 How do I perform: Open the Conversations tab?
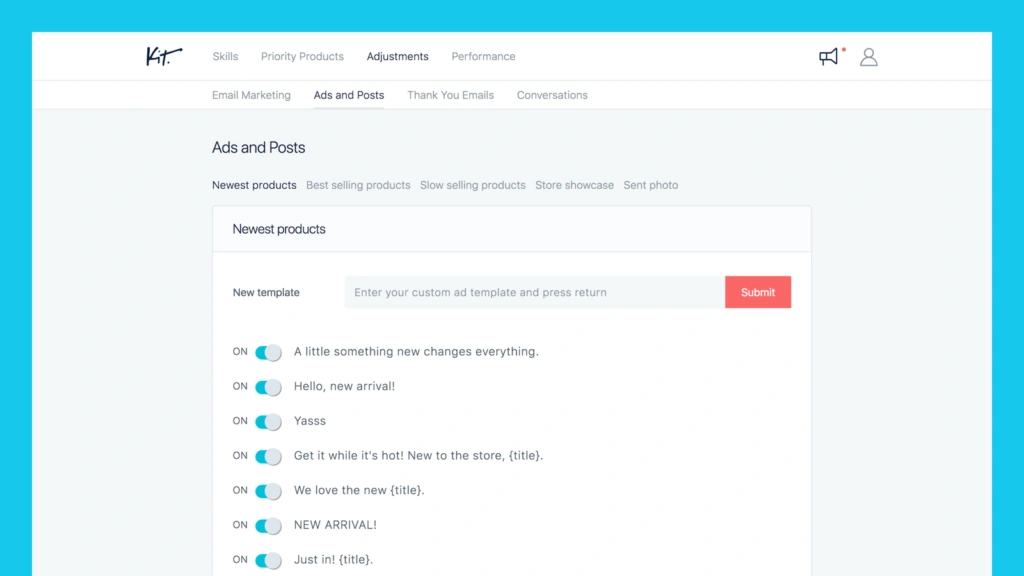point(552,96)
